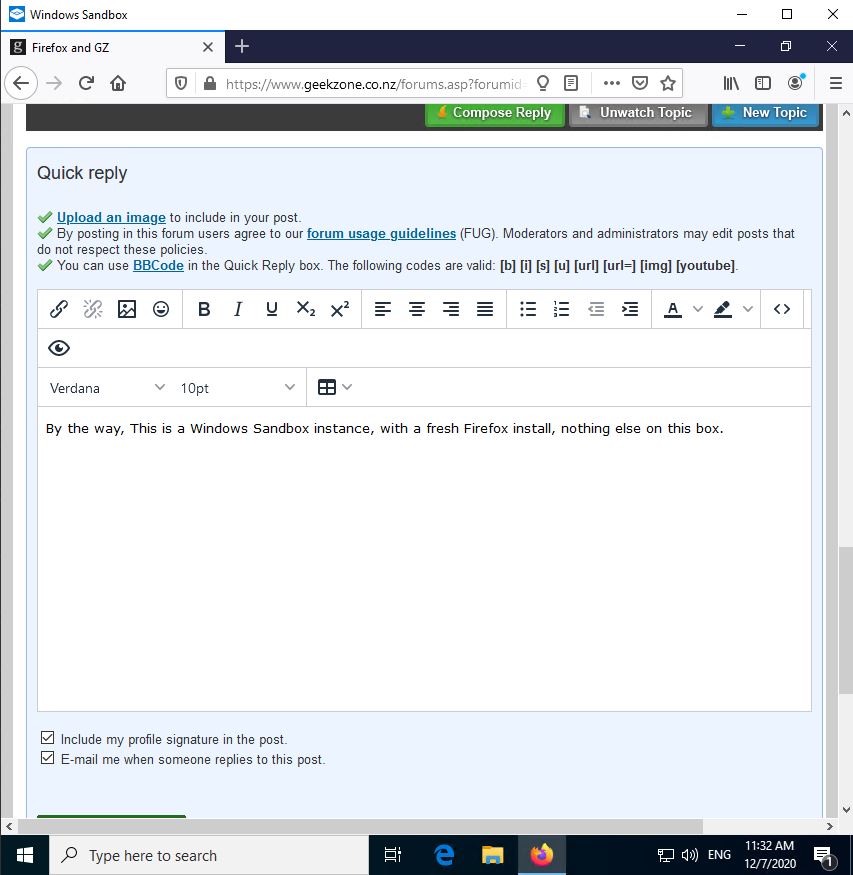853x875 pixels.
Task: Open a new browser tab
Action: 242,47
